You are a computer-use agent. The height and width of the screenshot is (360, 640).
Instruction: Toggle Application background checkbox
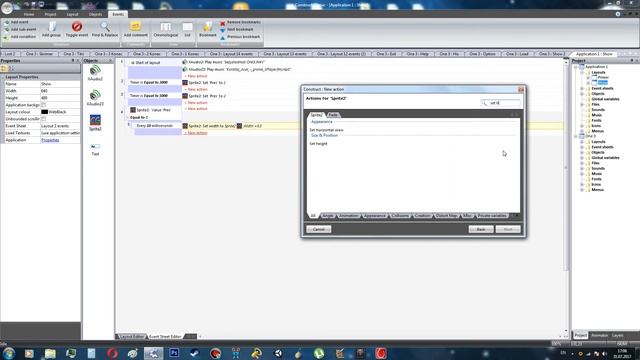[x=43, y=105]
